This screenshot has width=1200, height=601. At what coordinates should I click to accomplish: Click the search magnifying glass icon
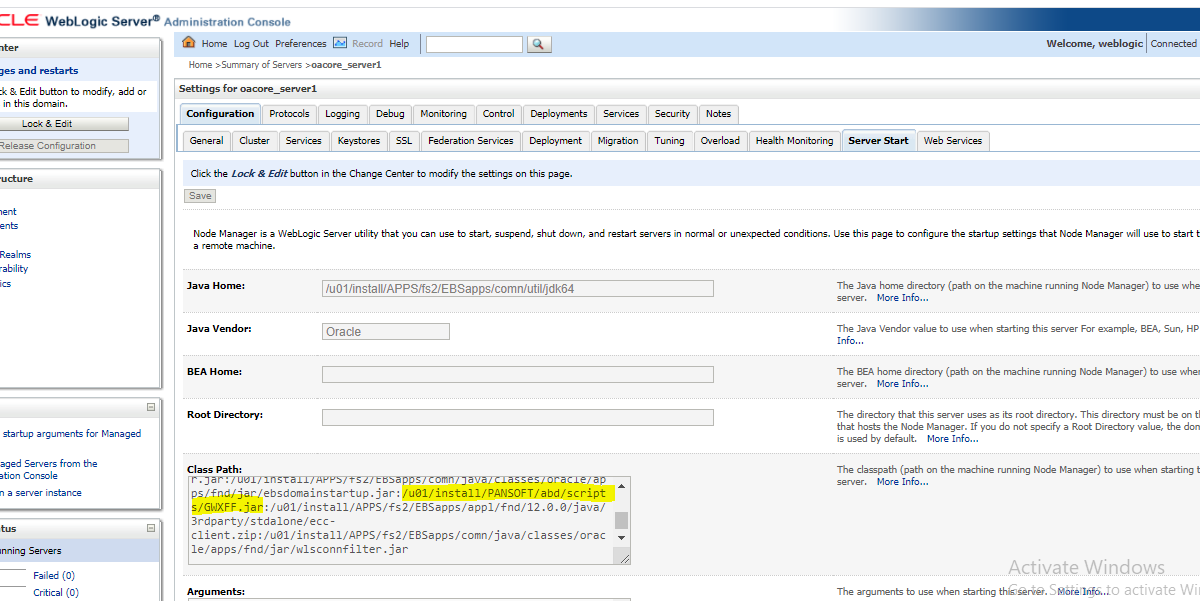pos(538,43)
